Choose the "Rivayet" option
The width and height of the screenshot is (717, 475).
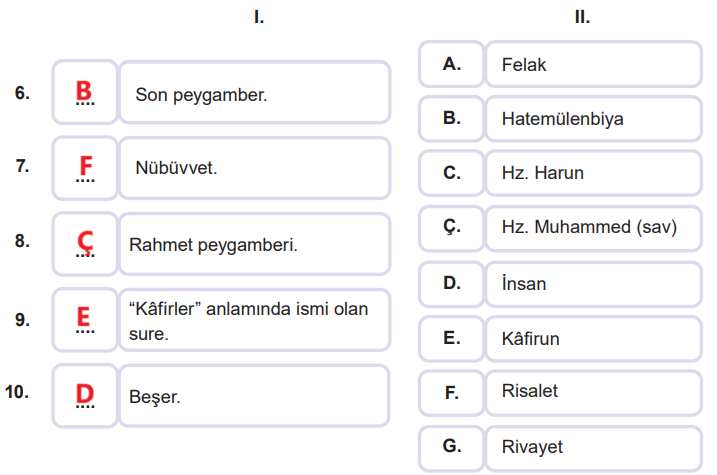coord(594,447)
